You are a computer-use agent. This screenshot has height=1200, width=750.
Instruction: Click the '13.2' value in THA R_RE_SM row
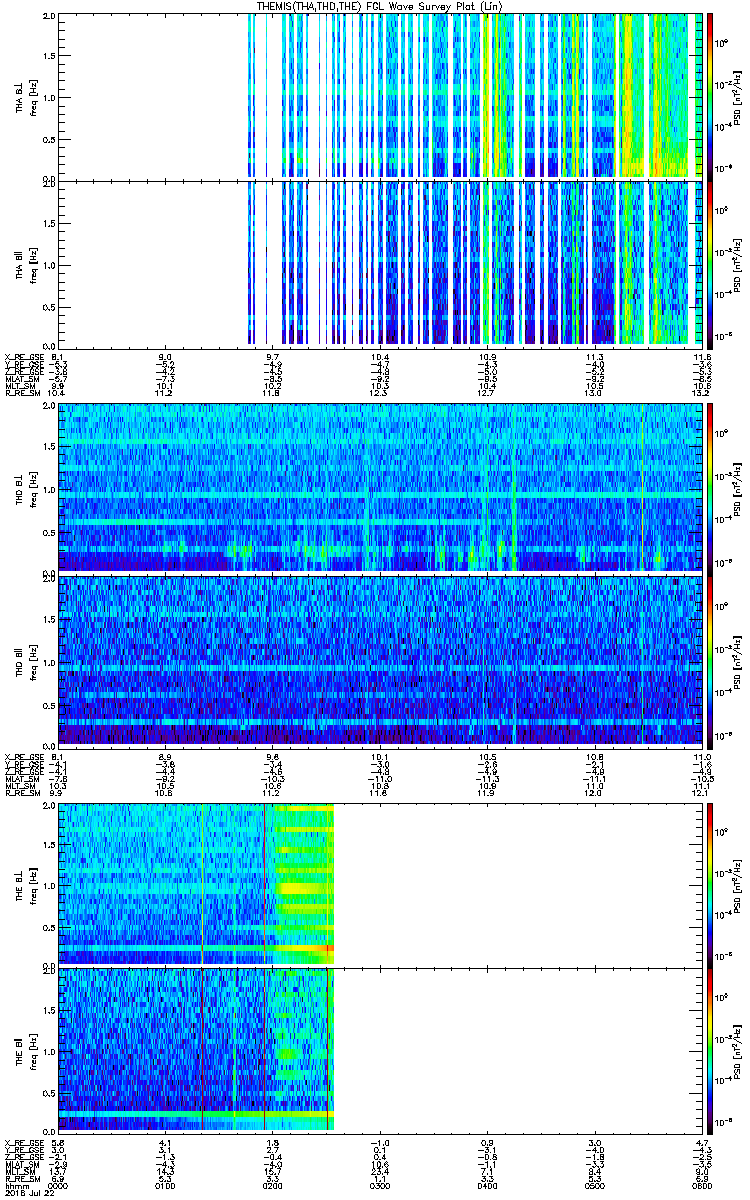pos(702,393)
